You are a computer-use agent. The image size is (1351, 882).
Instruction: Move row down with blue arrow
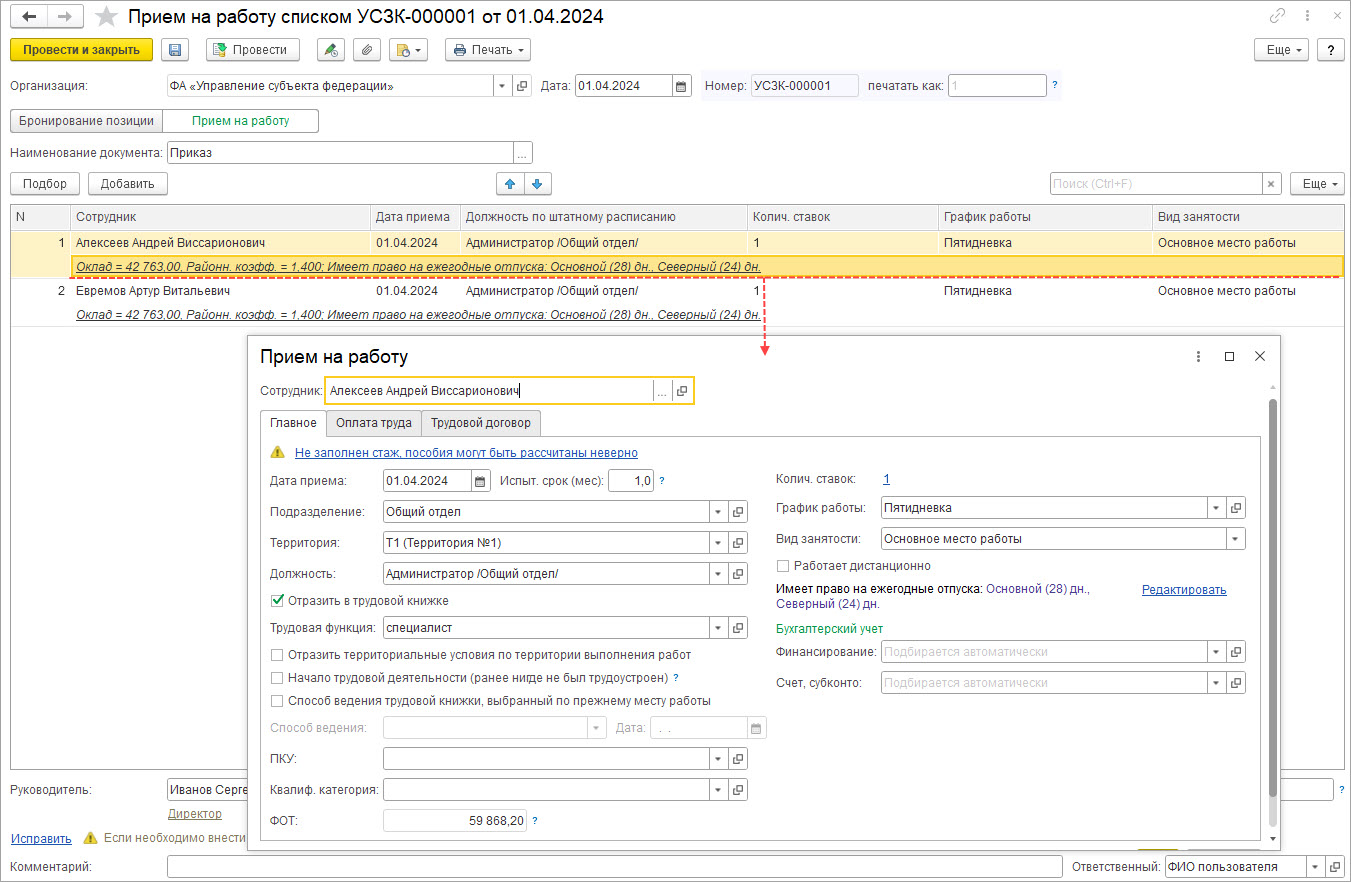point(537,184)
